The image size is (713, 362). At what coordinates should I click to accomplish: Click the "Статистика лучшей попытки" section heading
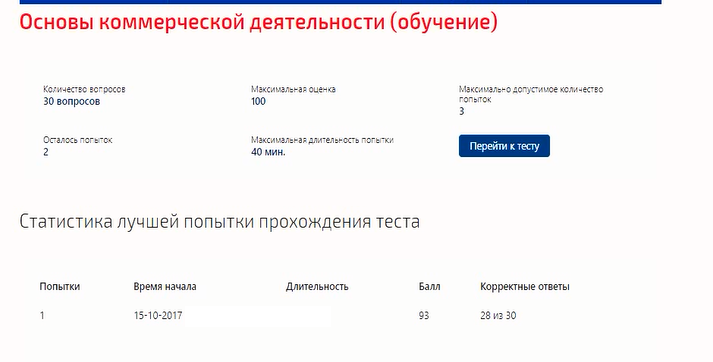(x=220, y=221)
